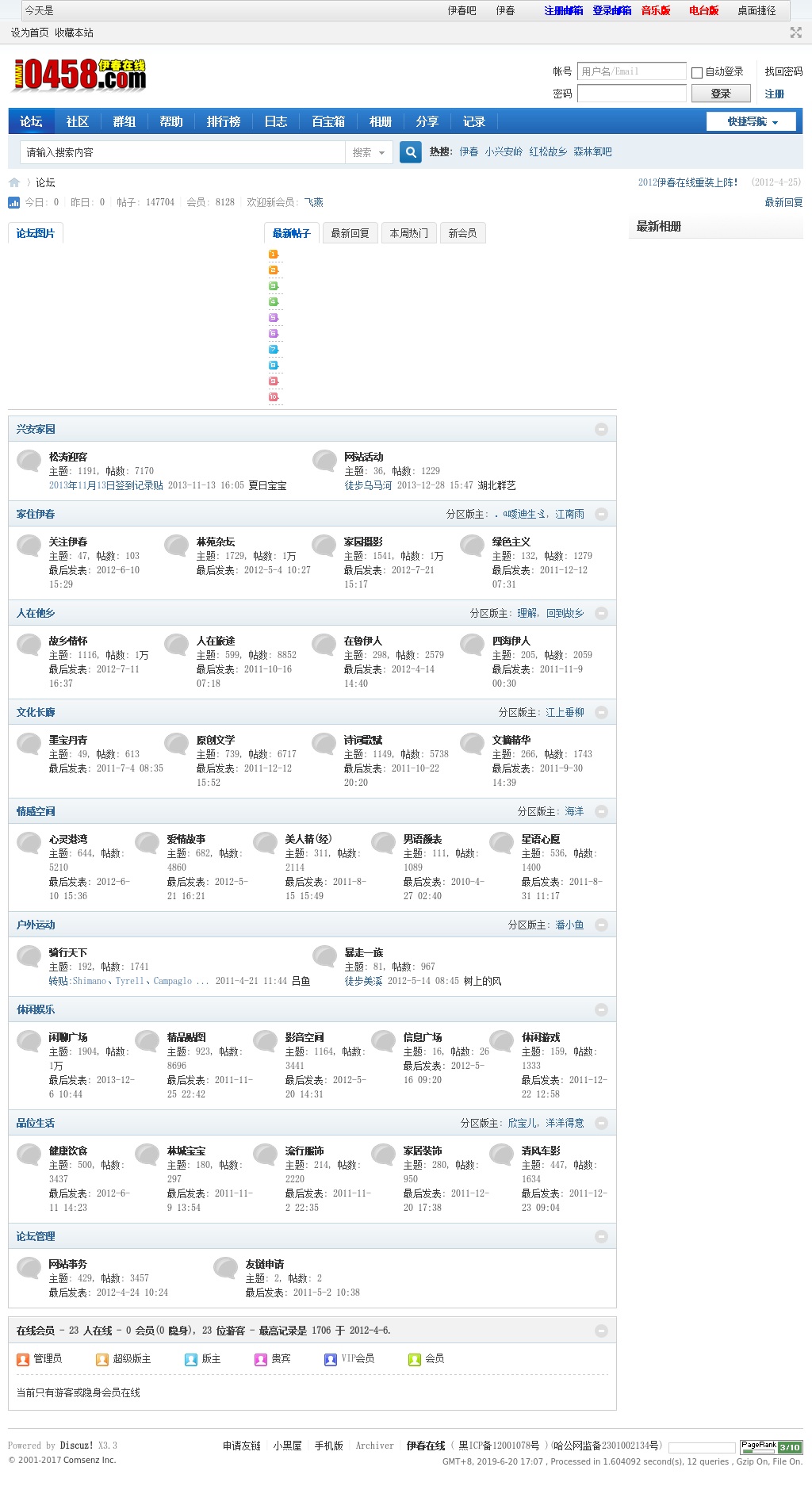Collapse the 论坛管理 section
The width and height of the screenshot is (812, 1509).
(601, 1236)
